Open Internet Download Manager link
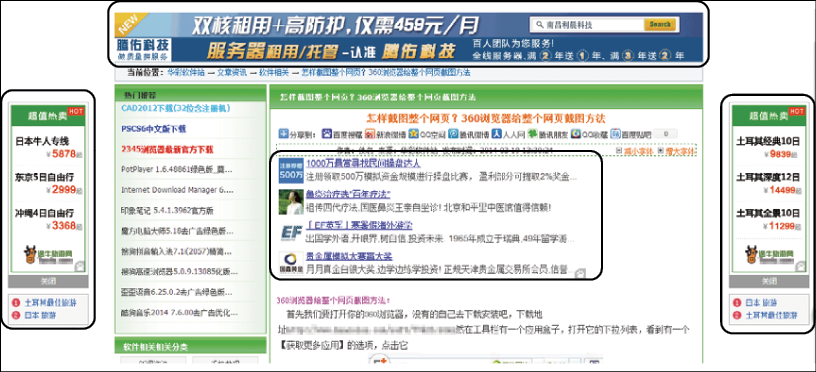 (177, 190)
